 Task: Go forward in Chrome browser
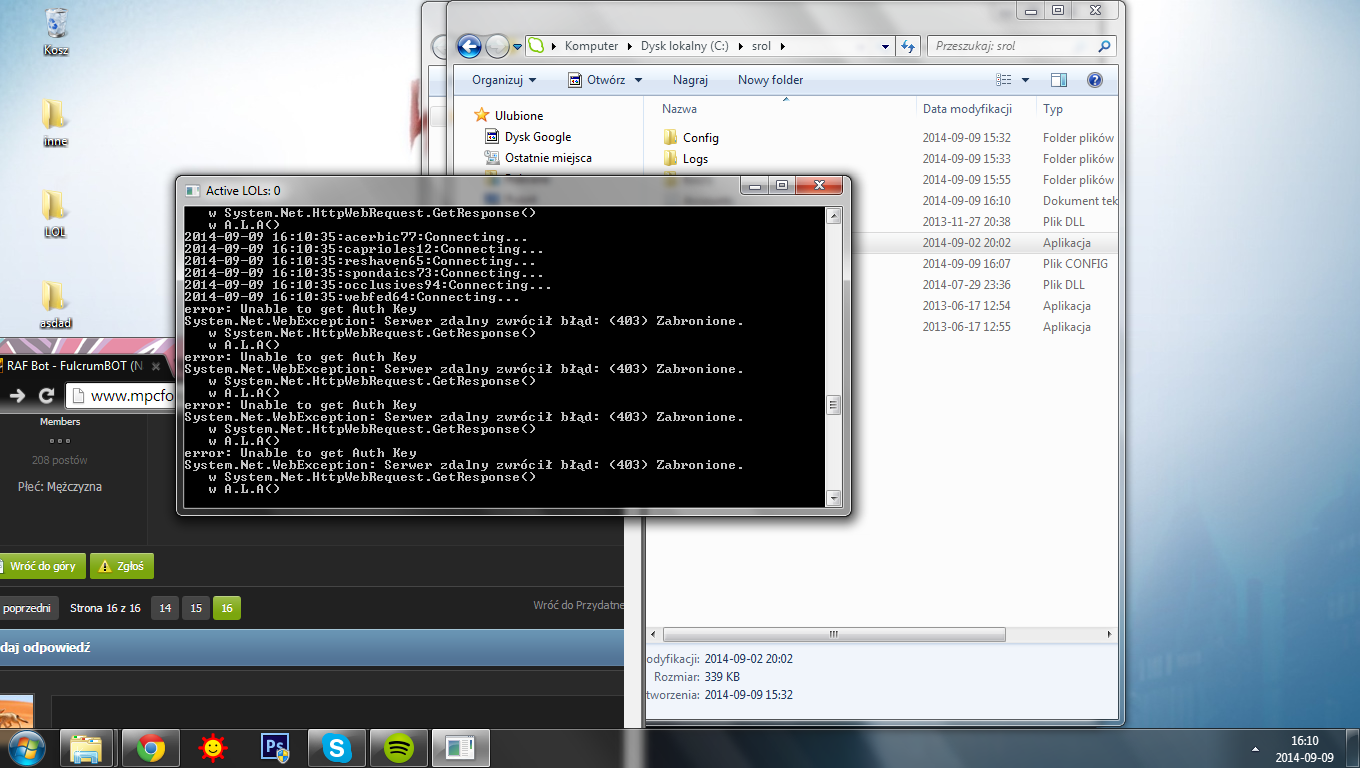click(16, 396)
